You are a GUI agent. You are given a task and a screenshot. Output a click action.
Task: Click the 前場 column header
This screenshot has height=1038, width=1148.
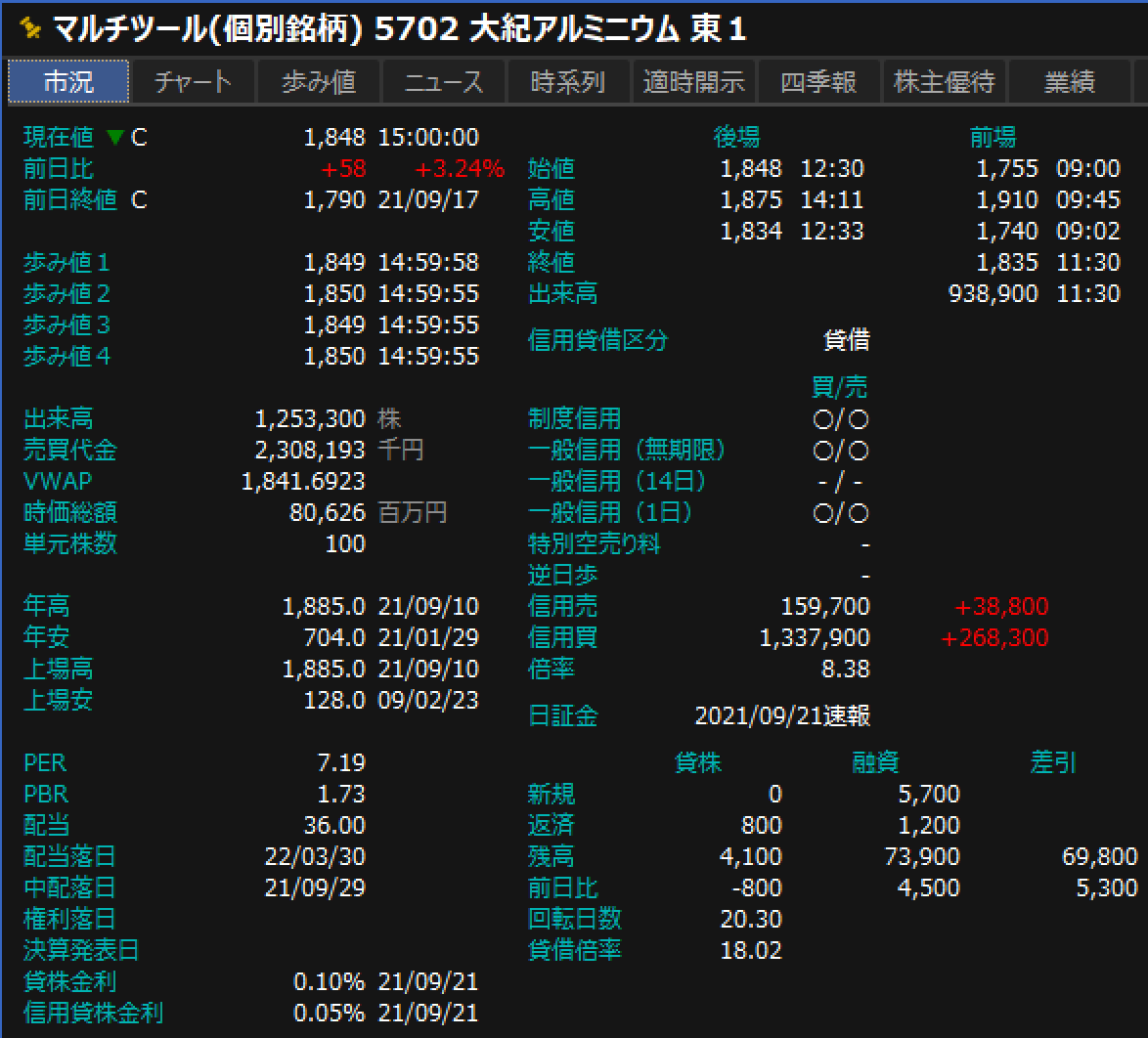[993, 137]
